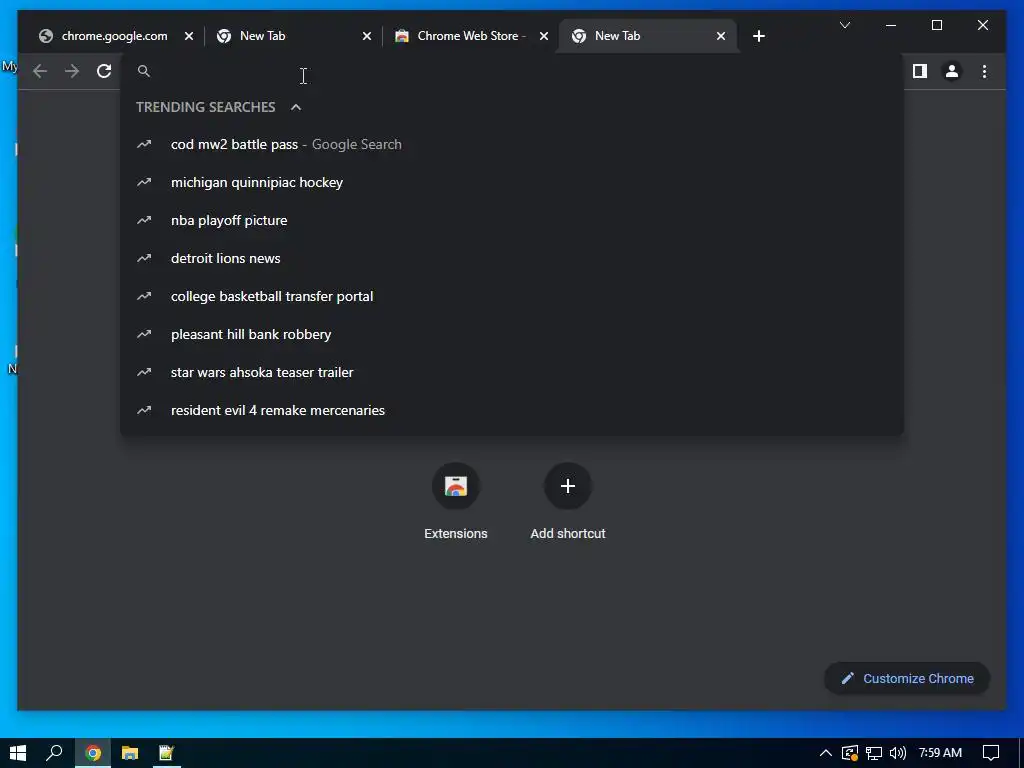Open Chrome's three-dot menu

click(984, 71)
